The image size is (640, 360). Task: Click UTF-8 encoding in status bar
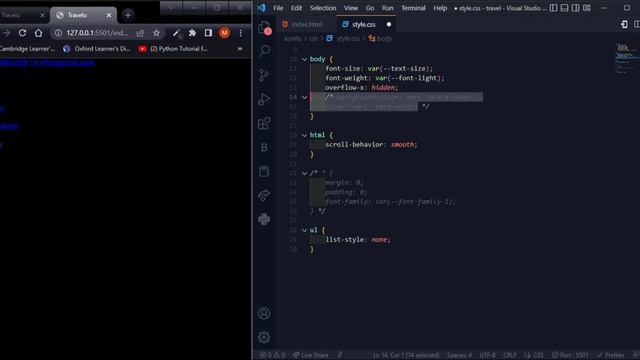[487, 355]
